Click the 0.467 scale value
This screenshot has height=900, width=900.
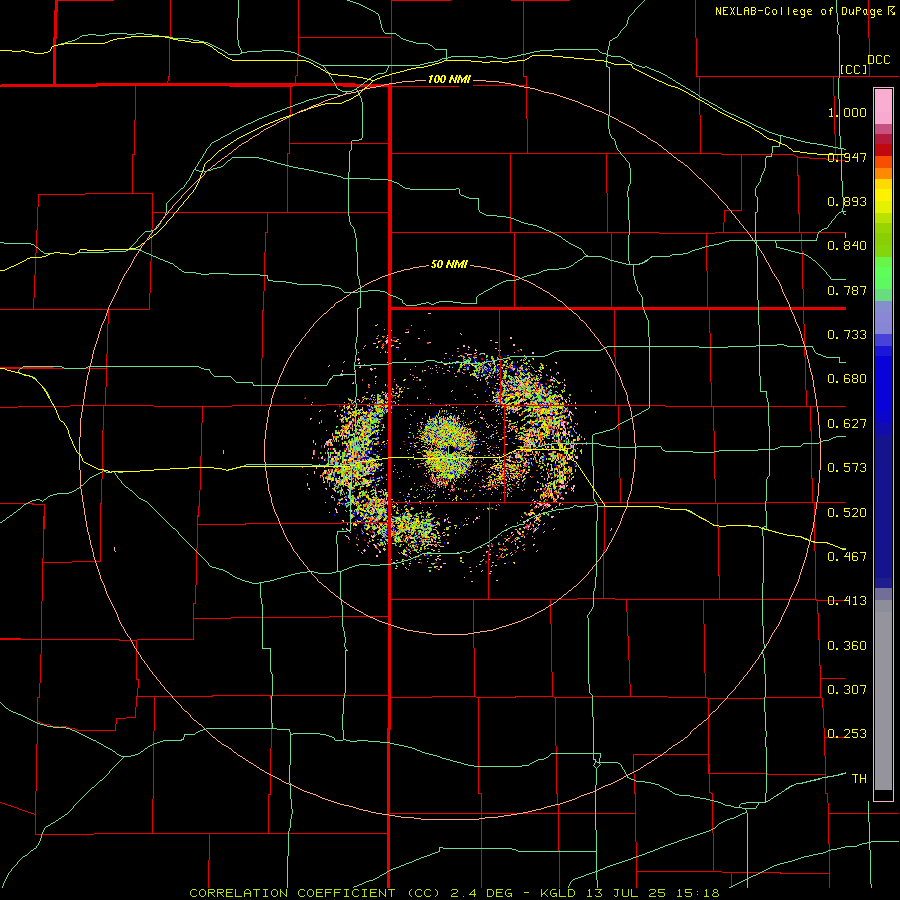point(847,557)
